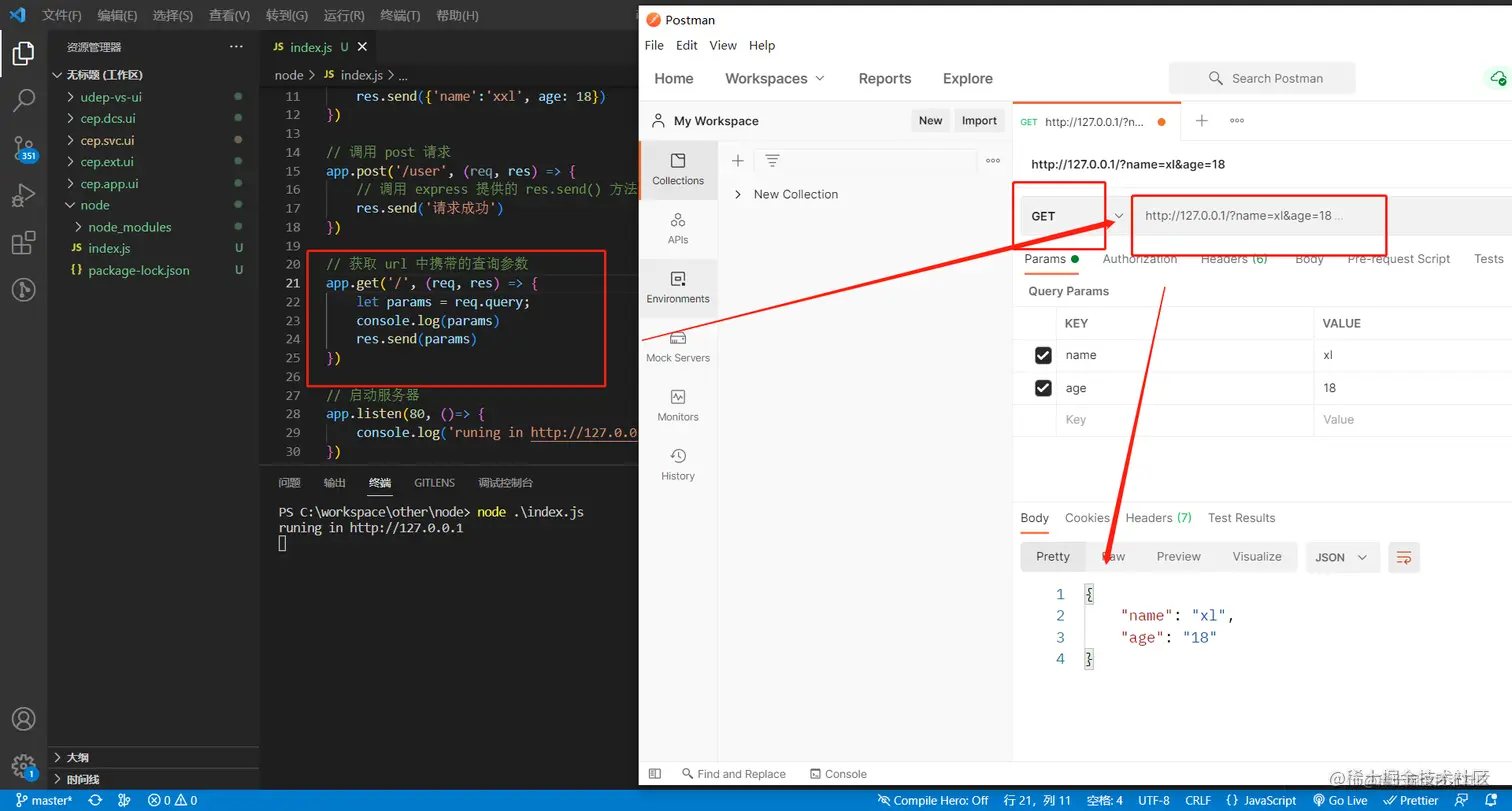Open Extensions activity icon in VS Code

click(23, 243)
